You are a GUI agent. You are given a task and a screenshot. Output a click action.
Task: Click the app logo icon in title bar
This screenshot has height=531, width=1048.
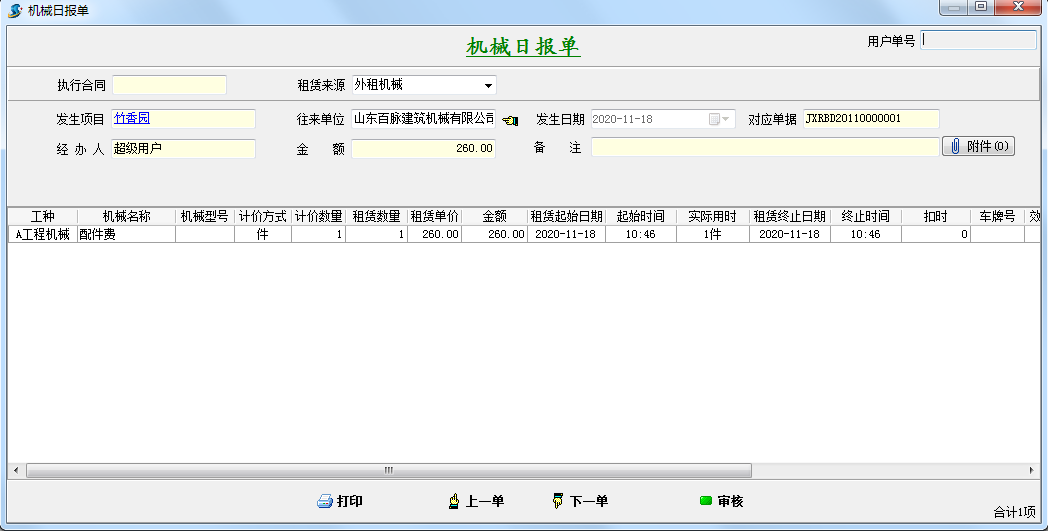(x=14, y=10)
